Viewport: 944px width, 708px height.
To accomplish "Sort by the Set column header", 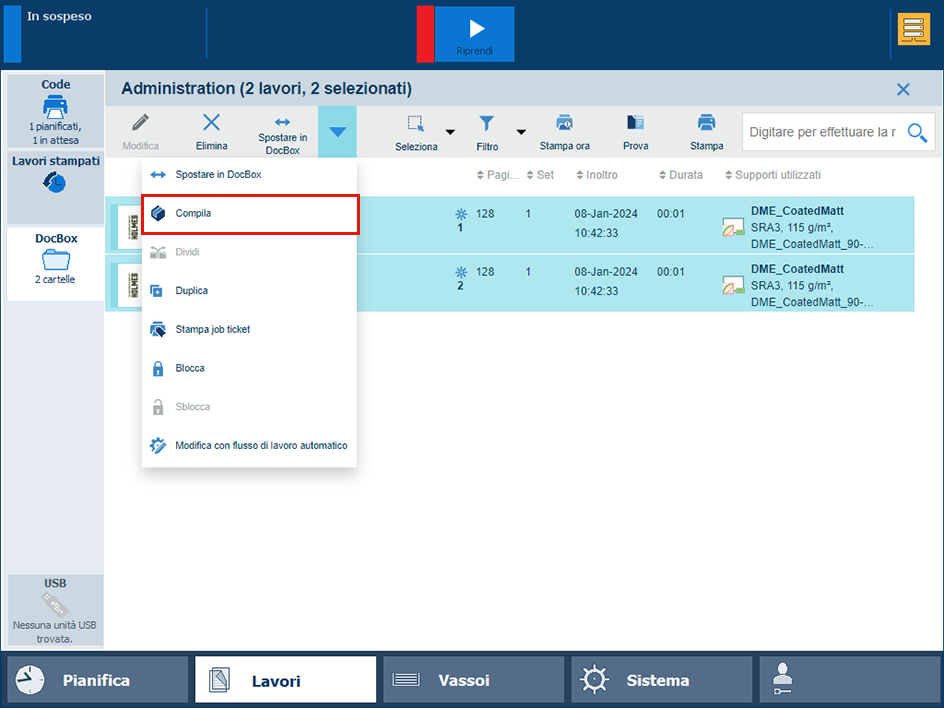I will pyautogui.click(x=540, y=175).
